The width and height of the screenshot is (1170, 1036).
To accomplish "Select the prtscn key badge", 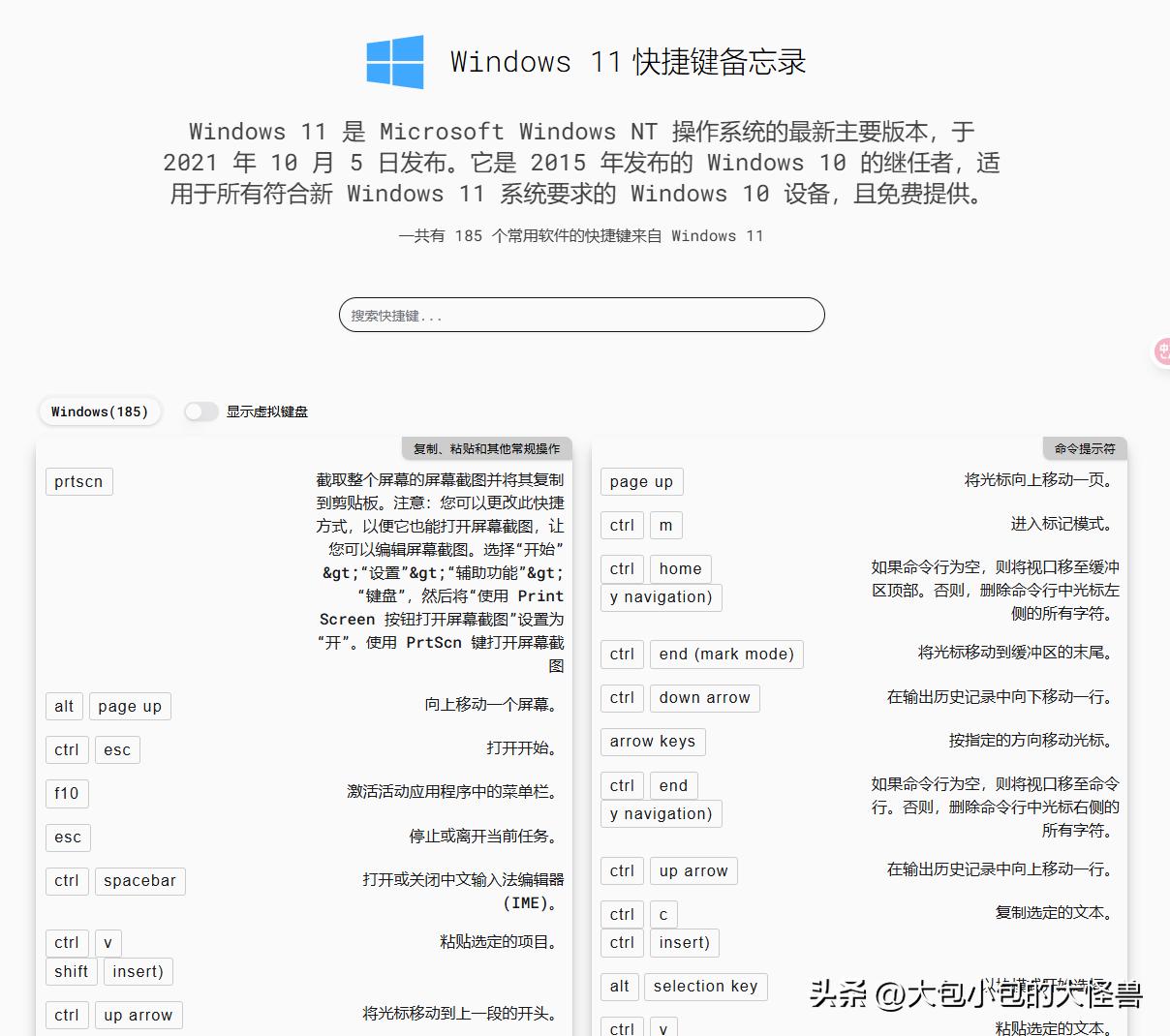I will (x=78, y=481).
